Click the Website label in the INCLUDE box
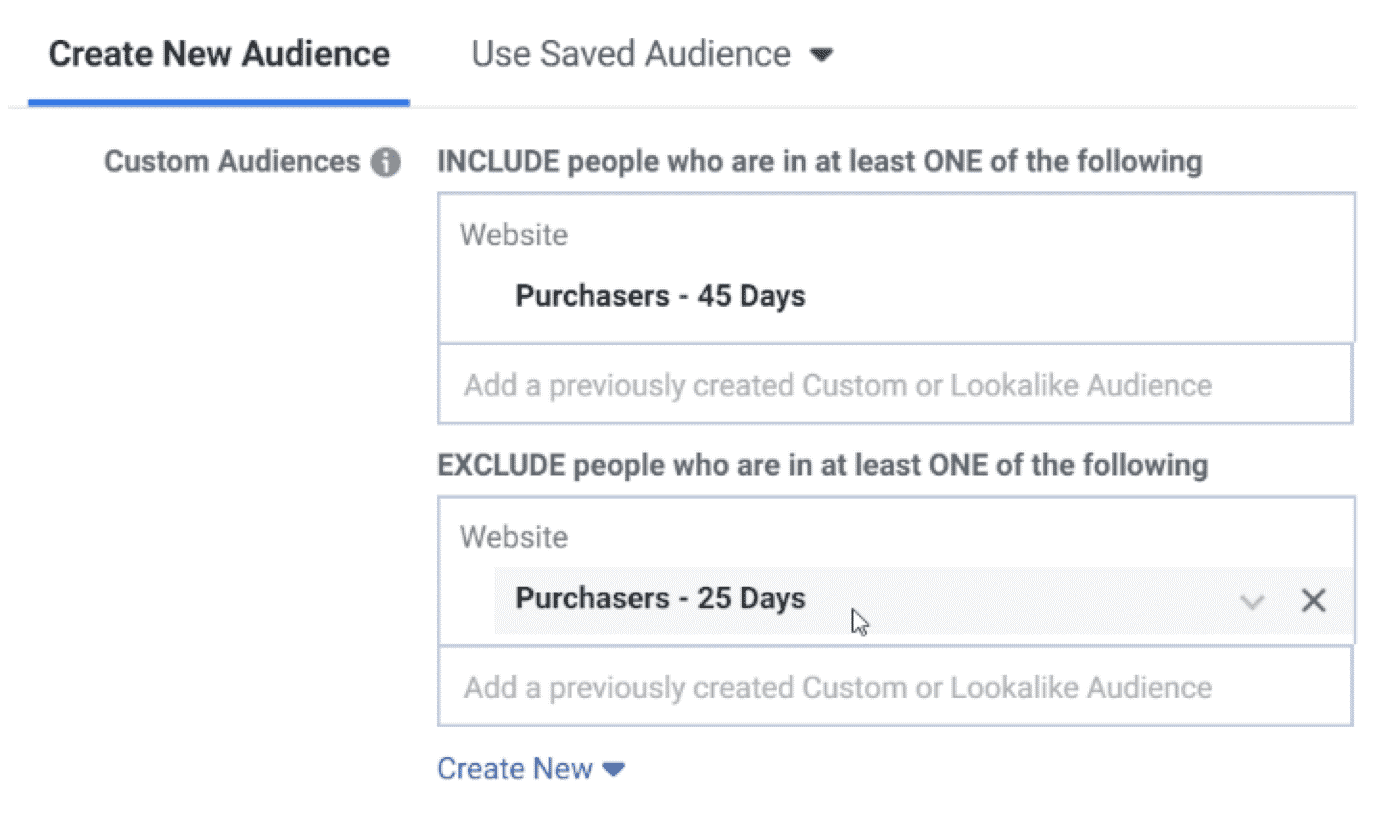 click(x=513, y=234)
